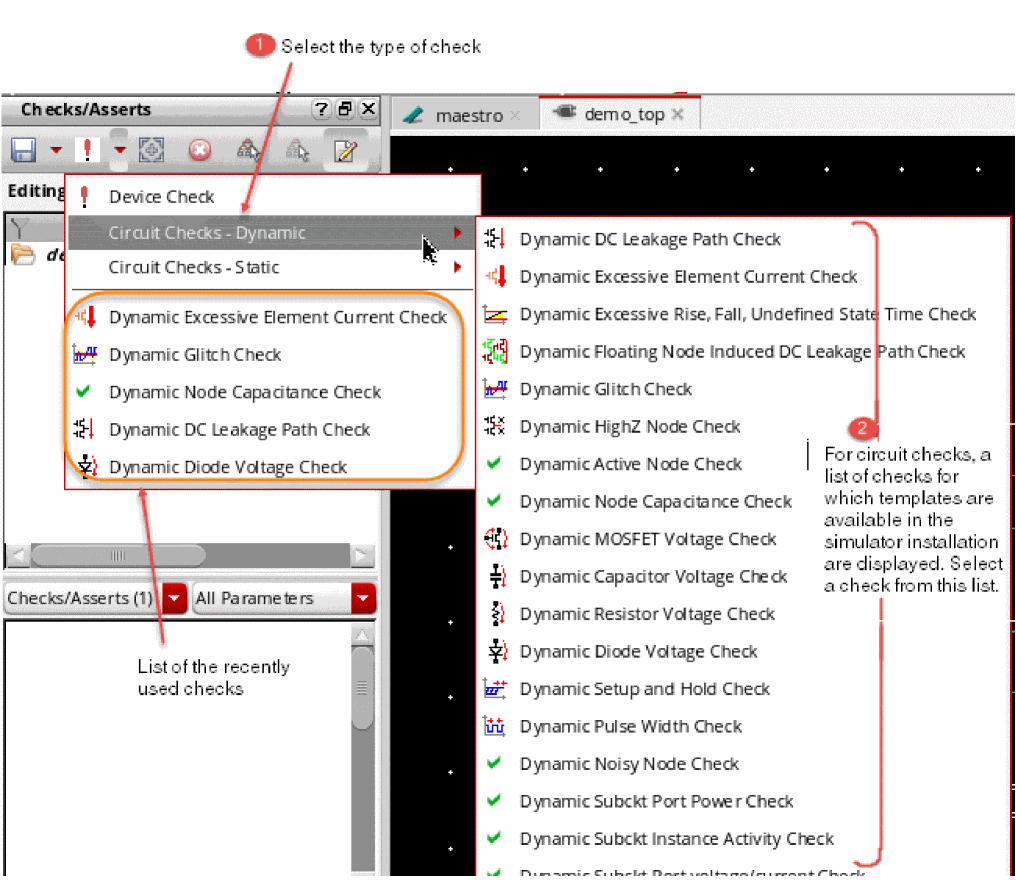The image size is (1016, 880).
Task: Select Dynamic Setup and Hold Check
Action: [743, 689]
